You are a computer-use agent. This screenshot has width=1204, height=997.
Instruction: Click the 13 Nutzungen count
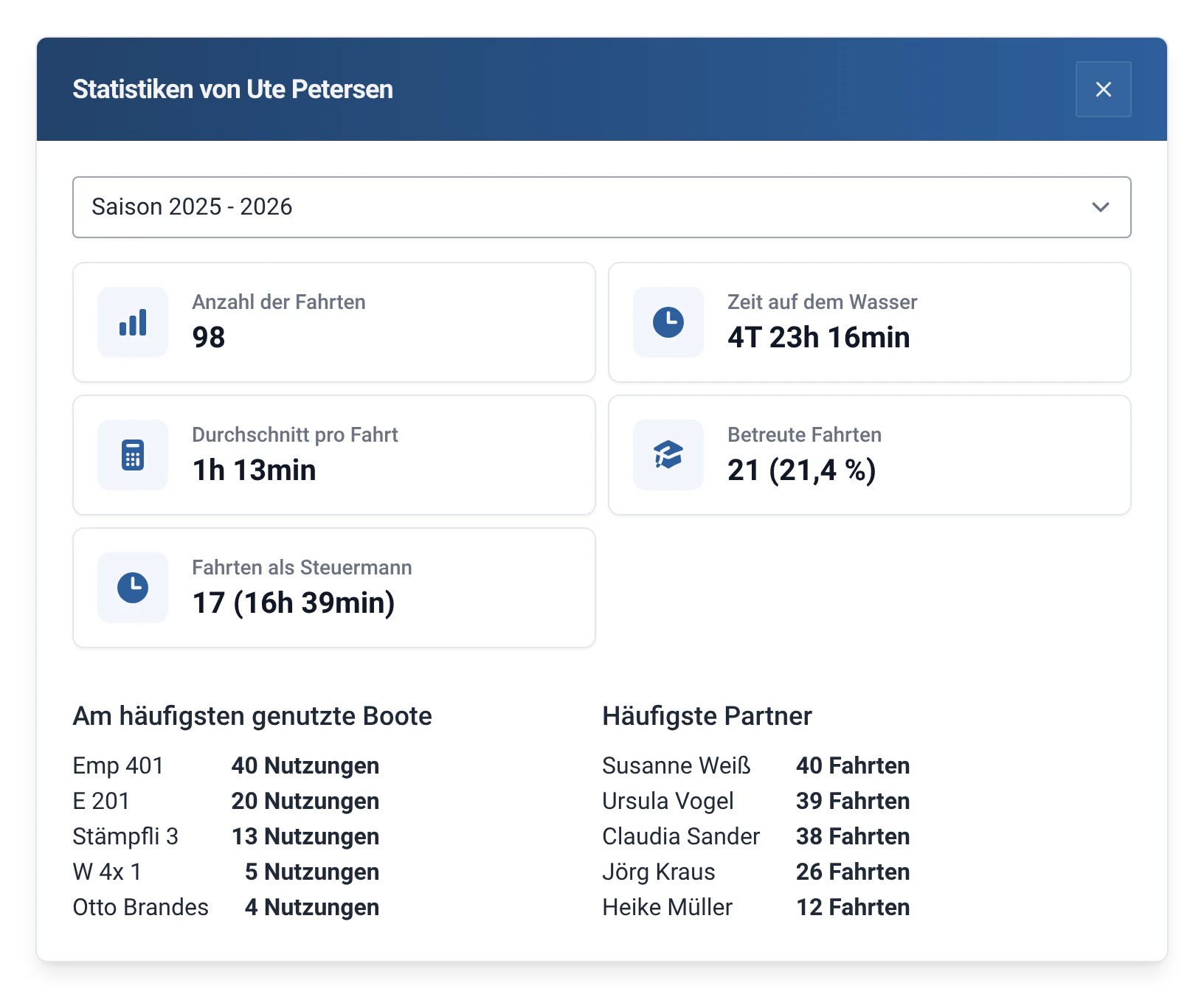(305, 836)
